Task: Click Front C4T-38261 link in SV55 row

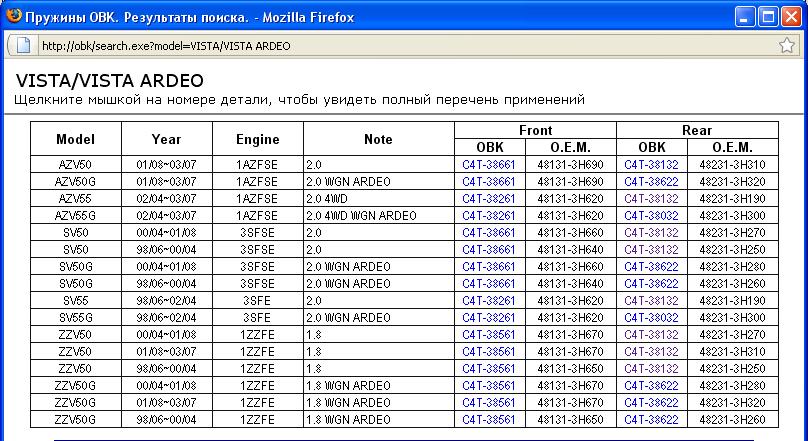Action: [488, 301]
